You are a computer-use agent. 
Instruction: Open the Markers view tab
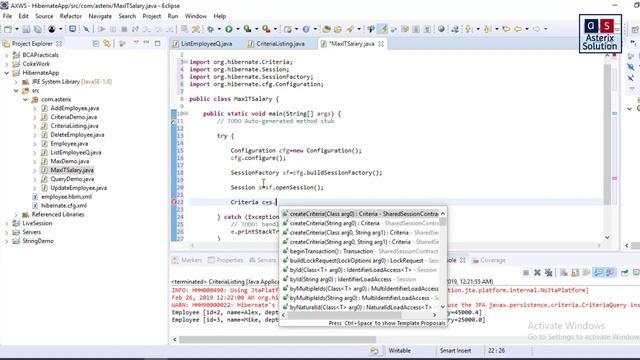187,260
